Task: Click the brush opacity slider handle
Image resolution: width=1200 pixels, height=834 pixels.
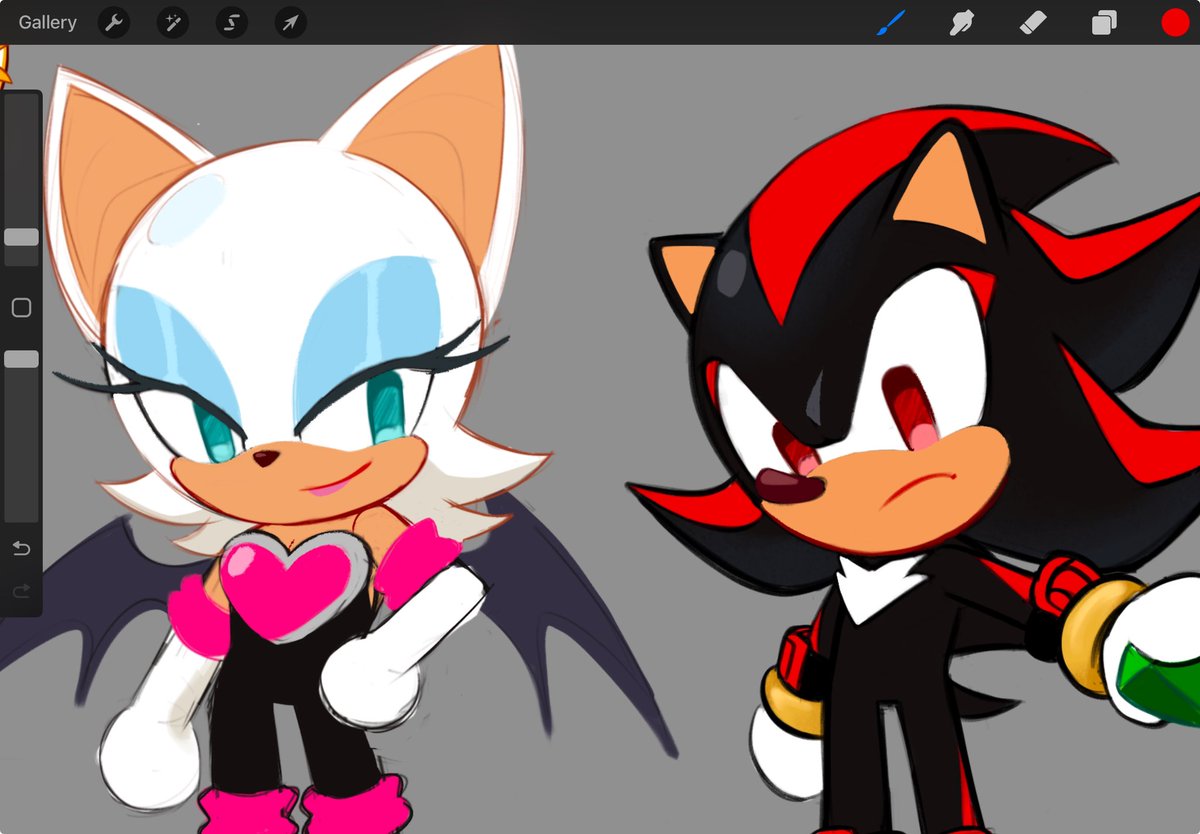Action: [x=21, y=358]
